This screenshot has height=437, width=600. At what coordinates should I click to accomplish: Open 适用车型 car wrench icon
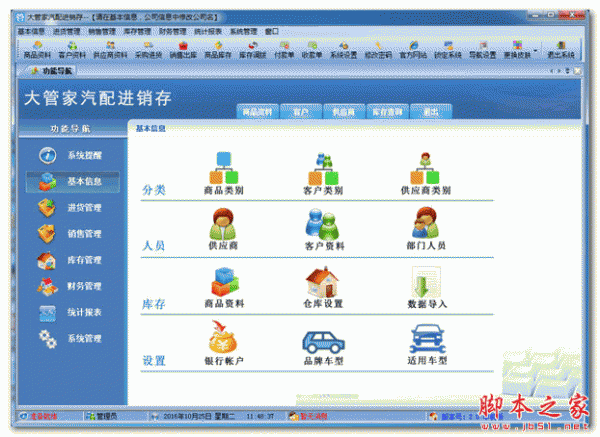[427, 344]
